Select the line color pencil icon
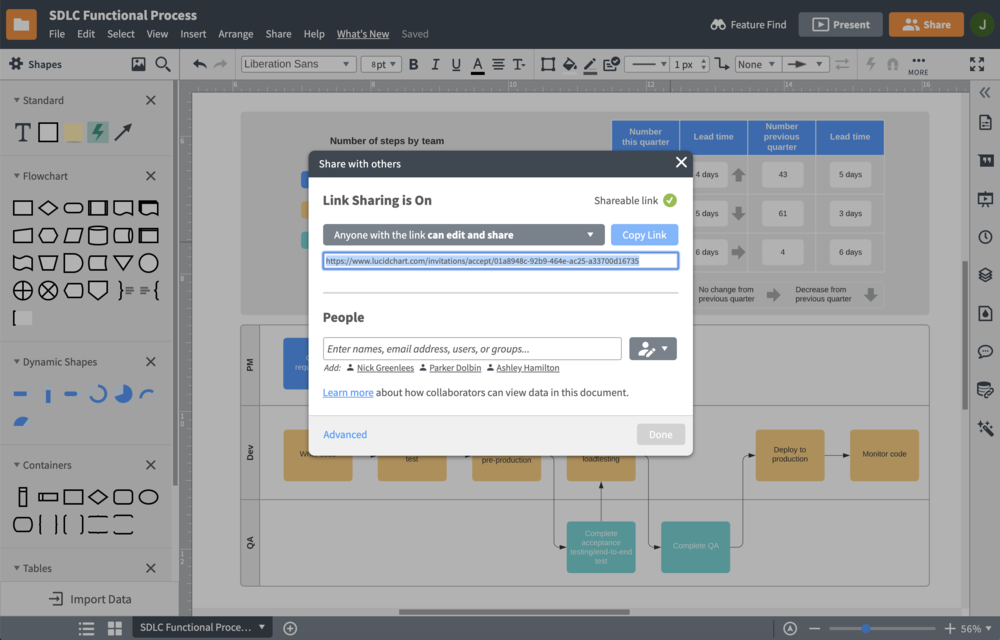 click(589, 64)
